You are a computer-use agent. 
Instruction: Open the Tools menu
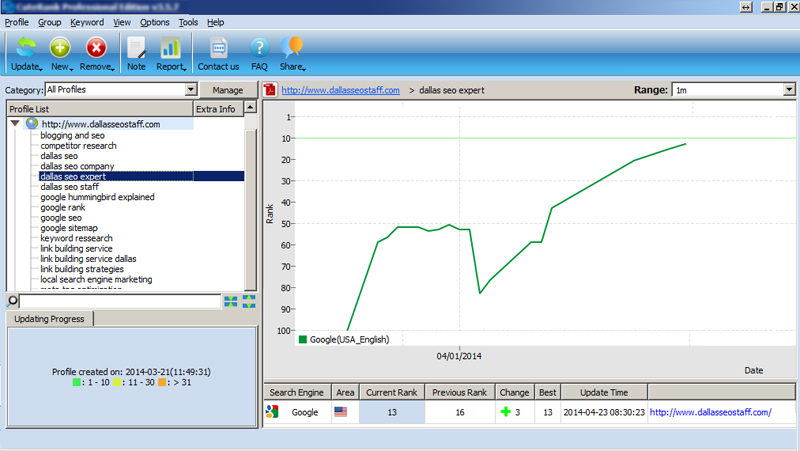pyautogui.click(x=188, y=22)
